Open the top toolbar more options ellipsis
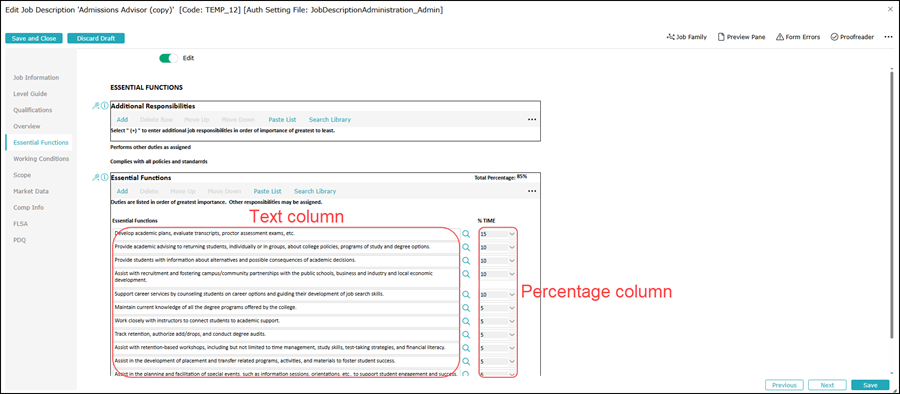This screenshot has width=900, height=394. pos(889,37)
